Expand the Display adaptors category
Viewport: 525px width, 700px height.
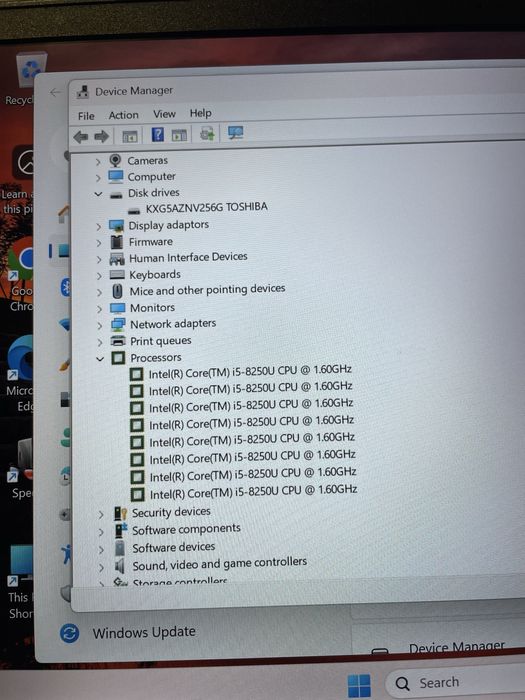click(99, 227)
